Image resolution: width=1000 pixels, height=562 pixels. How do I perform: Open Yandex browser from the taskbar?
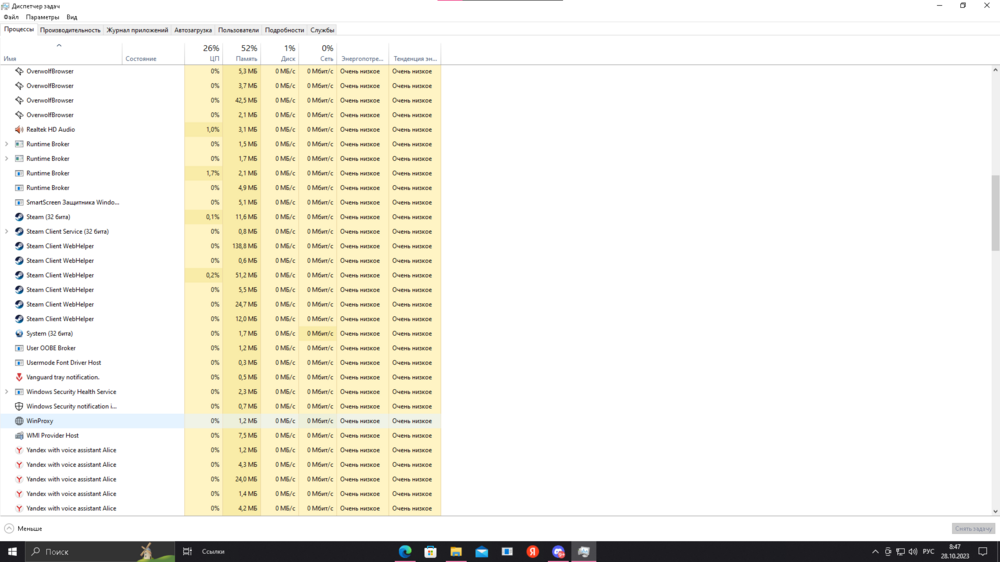533,552
